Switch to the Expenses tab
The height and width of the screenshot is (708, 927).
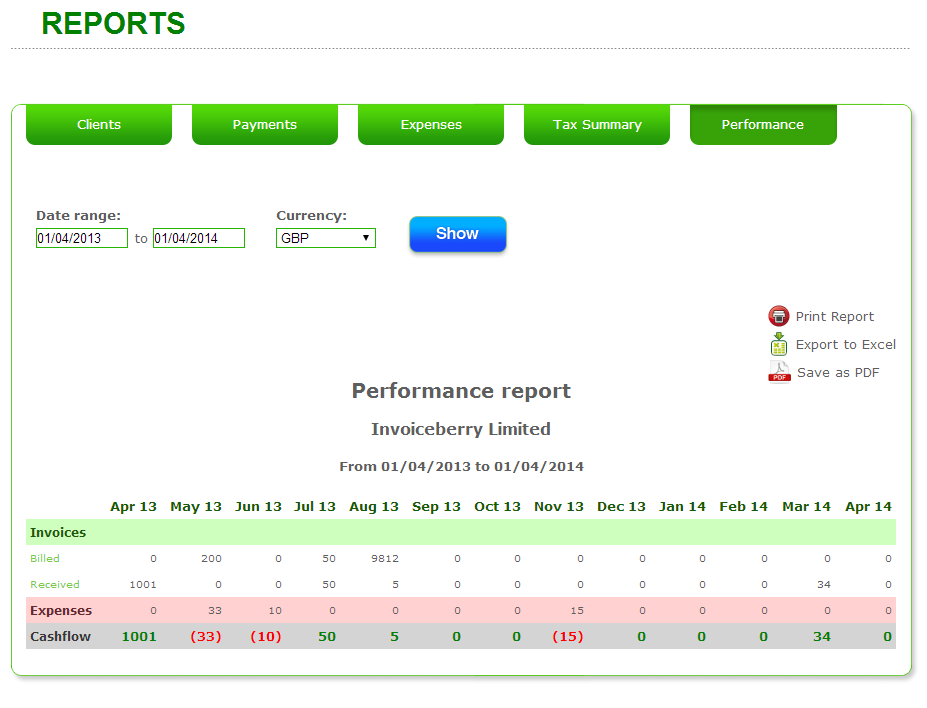(430, 124)
